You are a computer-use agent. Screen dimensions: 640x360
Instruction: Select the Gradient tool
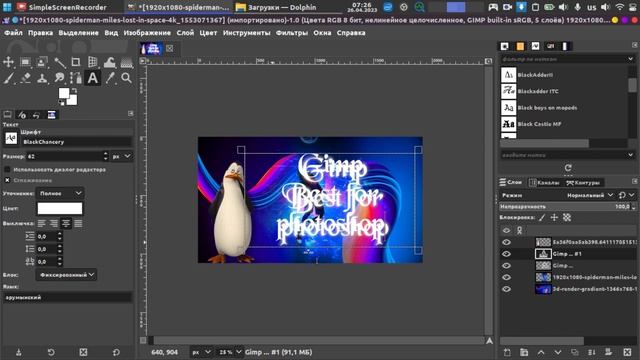click(x=127, y=62)
